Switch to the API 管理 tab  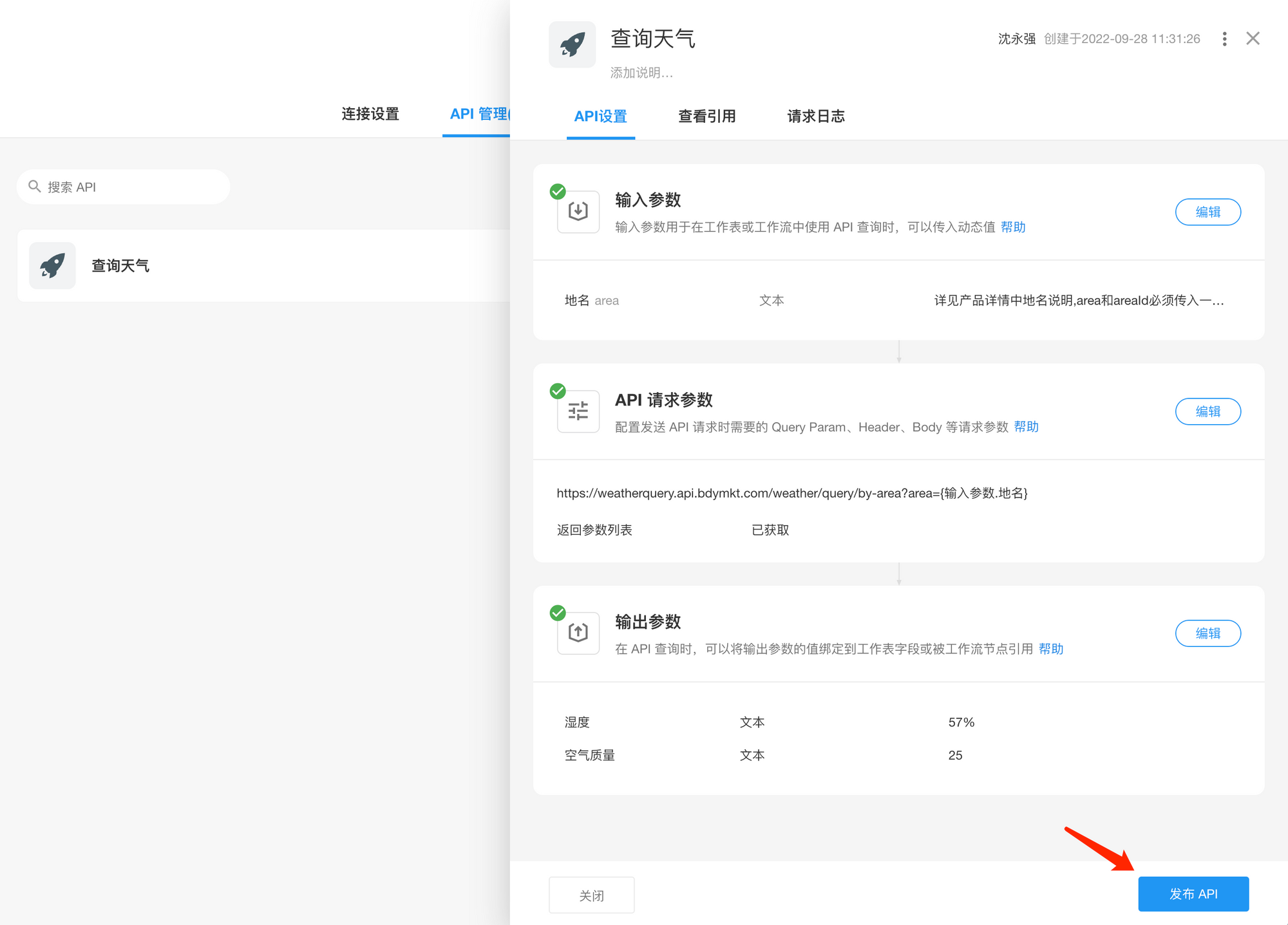(x=478, y=114)
